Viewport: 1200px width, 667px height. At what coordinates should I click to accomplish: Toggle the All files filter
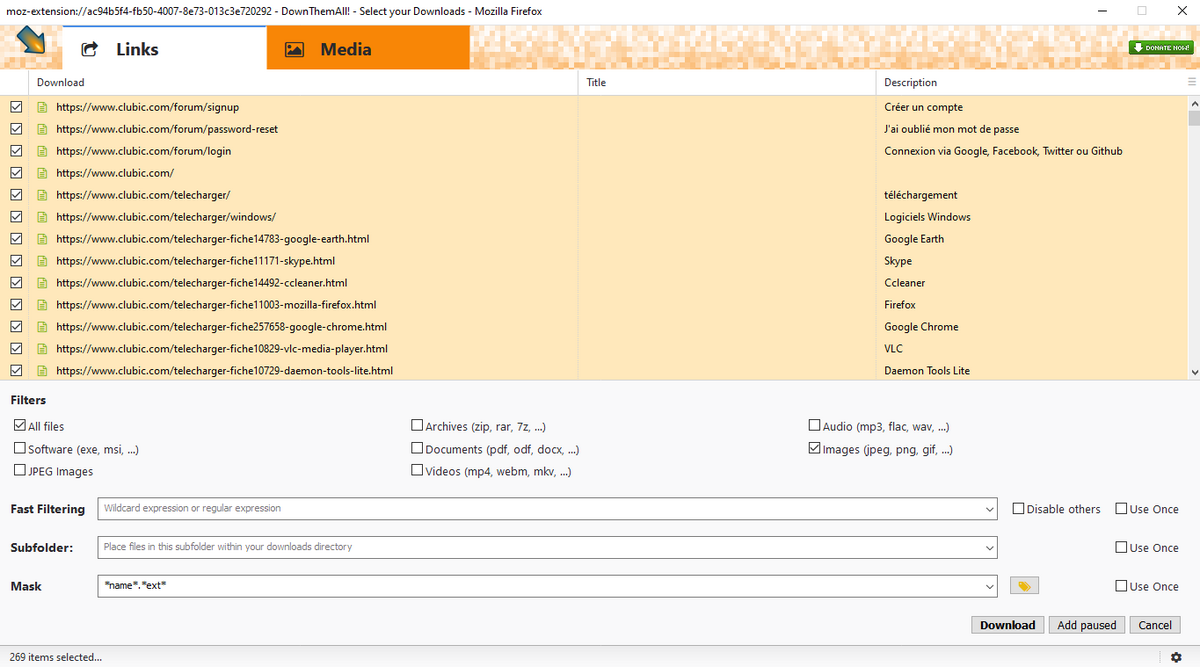20,426
